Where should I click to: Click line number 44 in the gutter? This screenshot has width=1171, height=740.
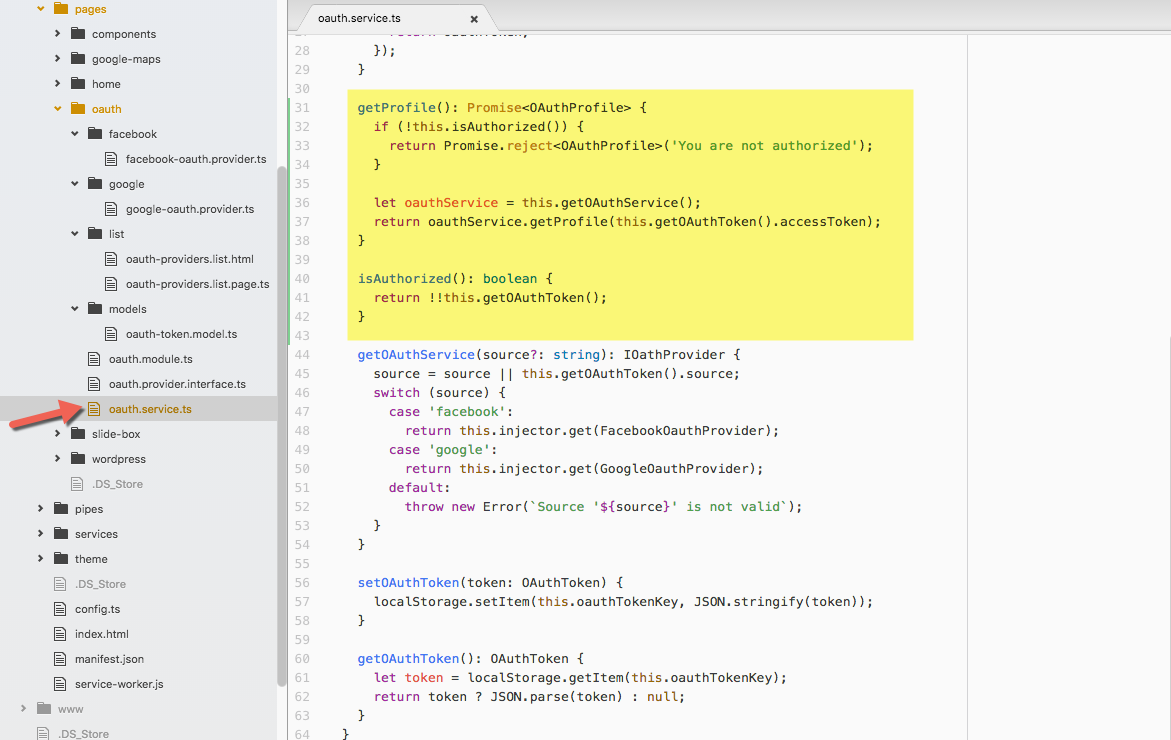tap(302, 355)
